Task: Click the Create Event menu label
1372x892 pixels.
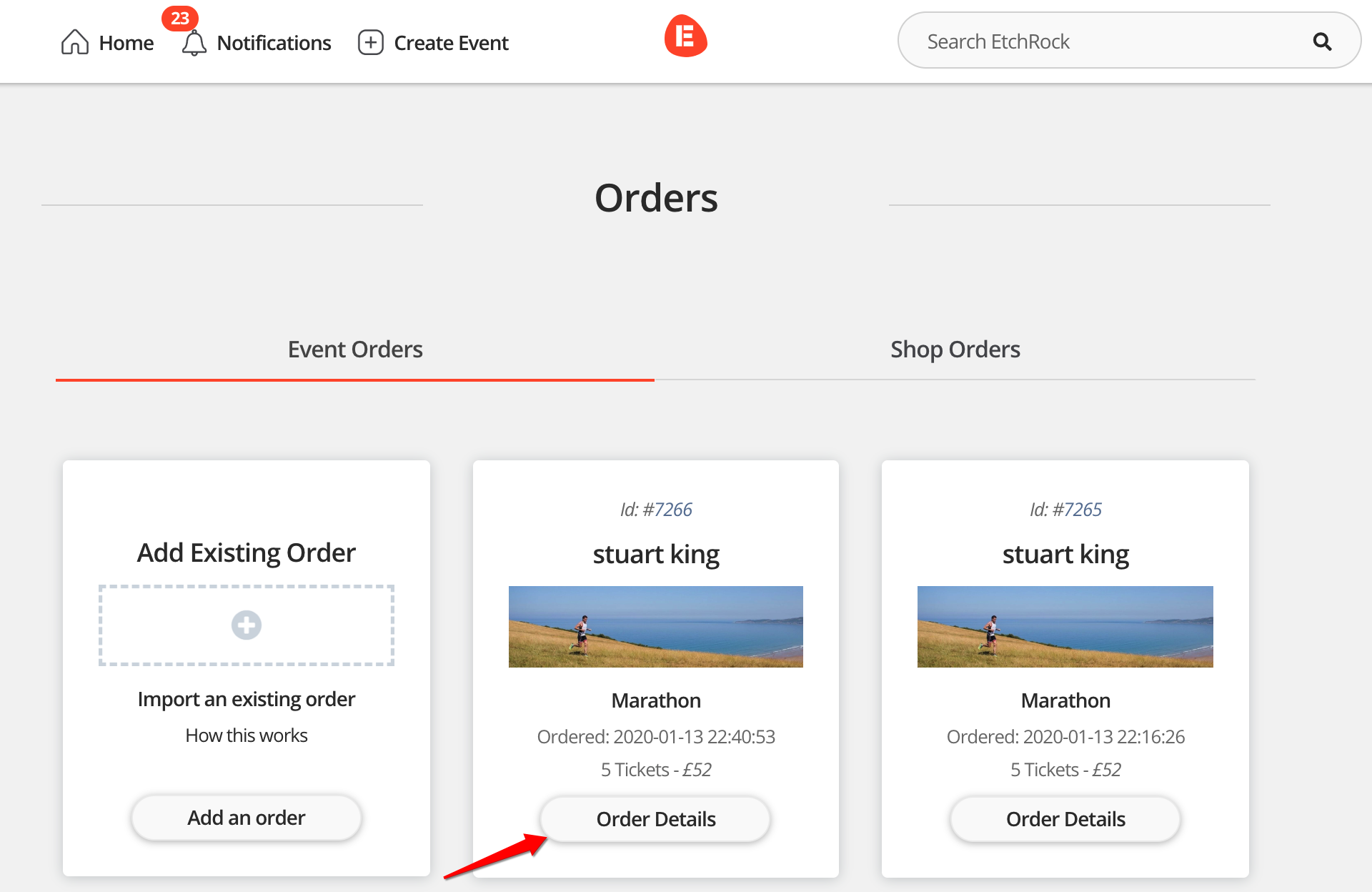Action: pos(451,43)
